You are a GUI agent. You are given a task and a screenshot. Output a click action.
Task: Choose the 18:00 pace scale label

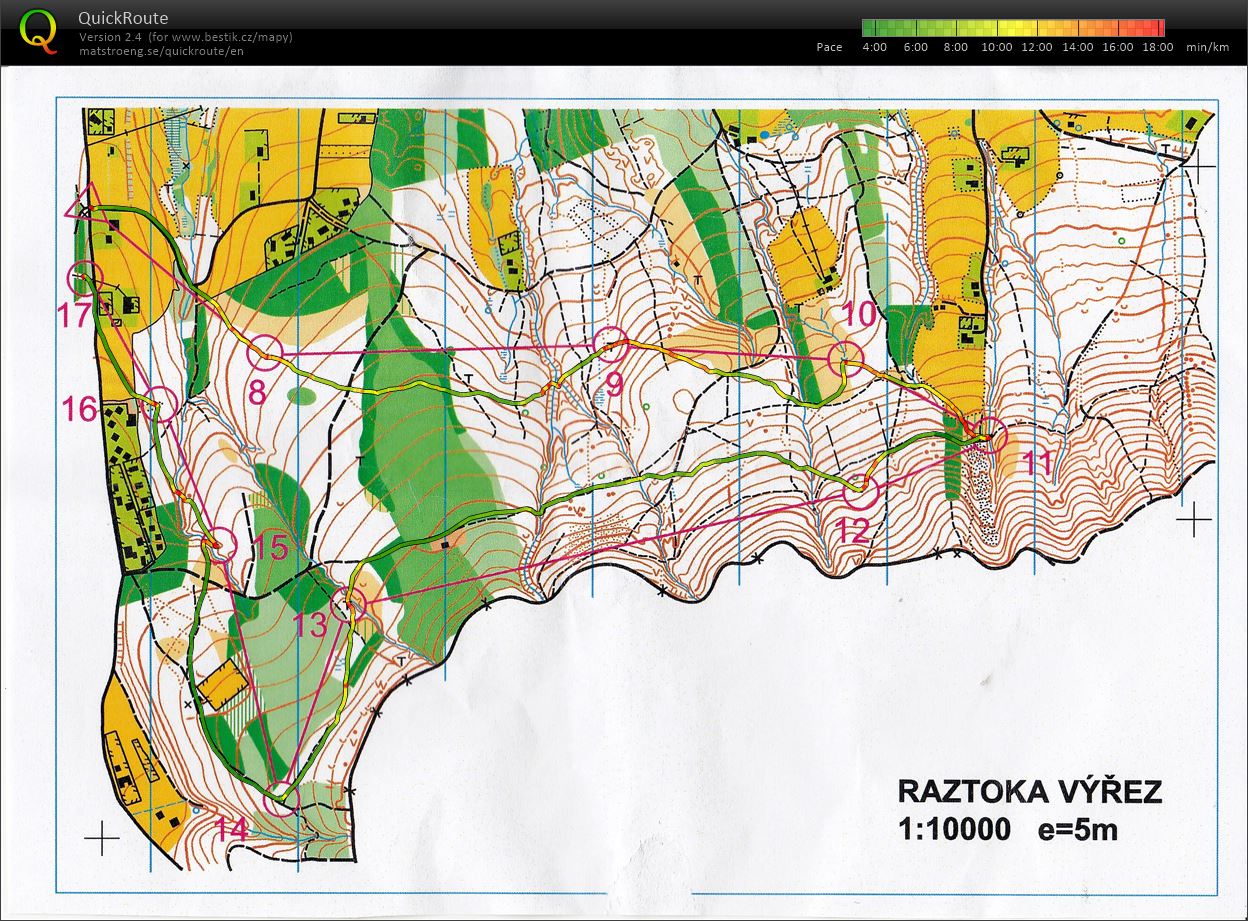tap(1158, 47)
